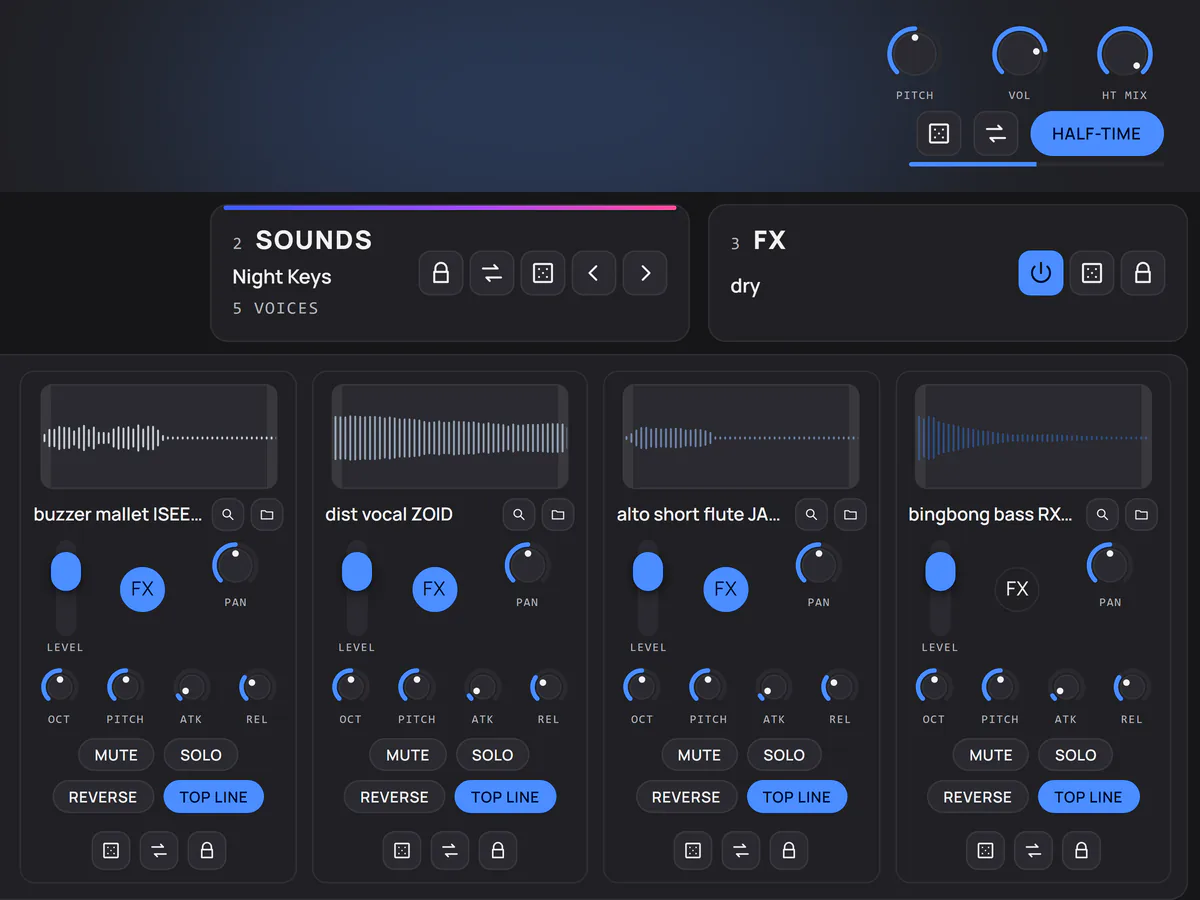Randomize the alto short flute voice with dice
This screenshot has width=1200, height=900.
click(x=693, y=850)
